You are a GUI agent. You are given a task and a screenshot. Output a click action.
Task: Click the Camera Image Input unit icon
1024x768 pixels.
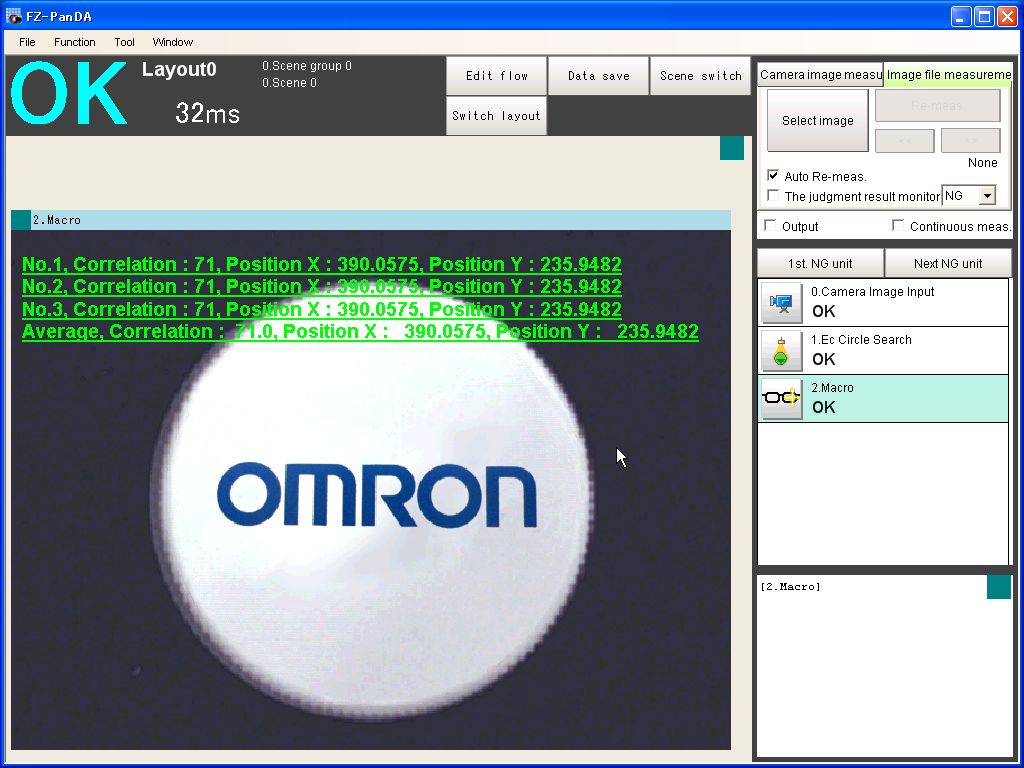click(x=782, y=303)
